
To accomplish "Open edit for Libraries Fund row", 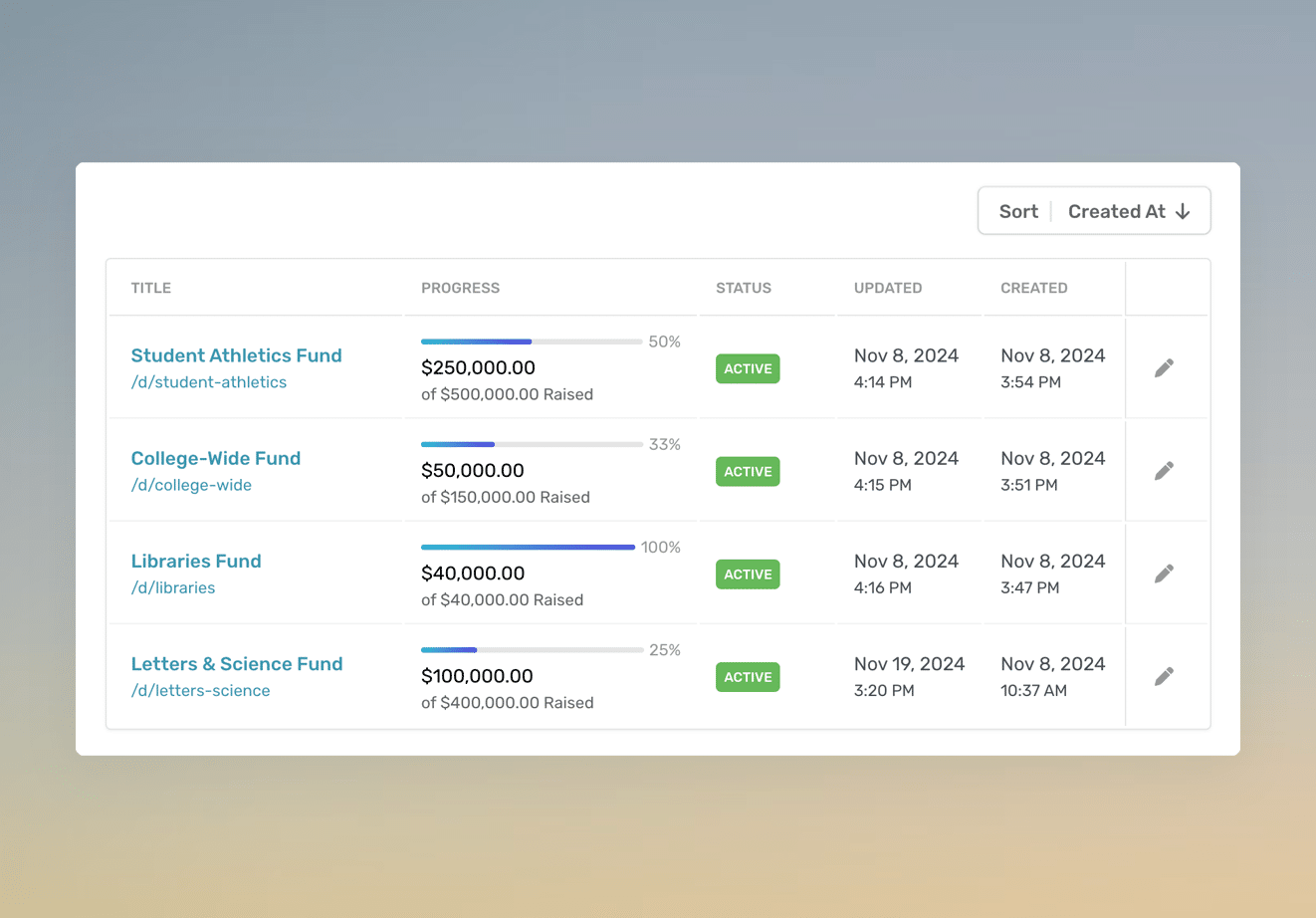I will tap(1164, 574).
